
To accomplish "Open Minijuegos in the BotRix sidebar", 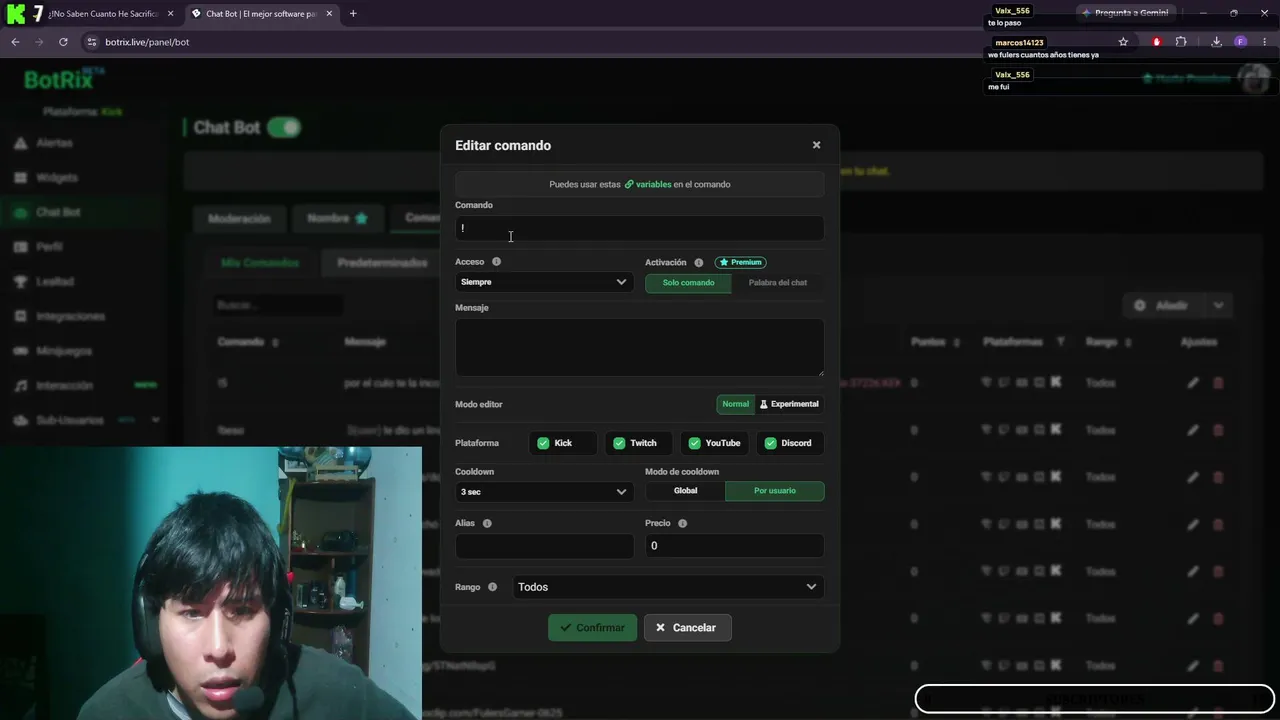I will [x=64, y=351].
